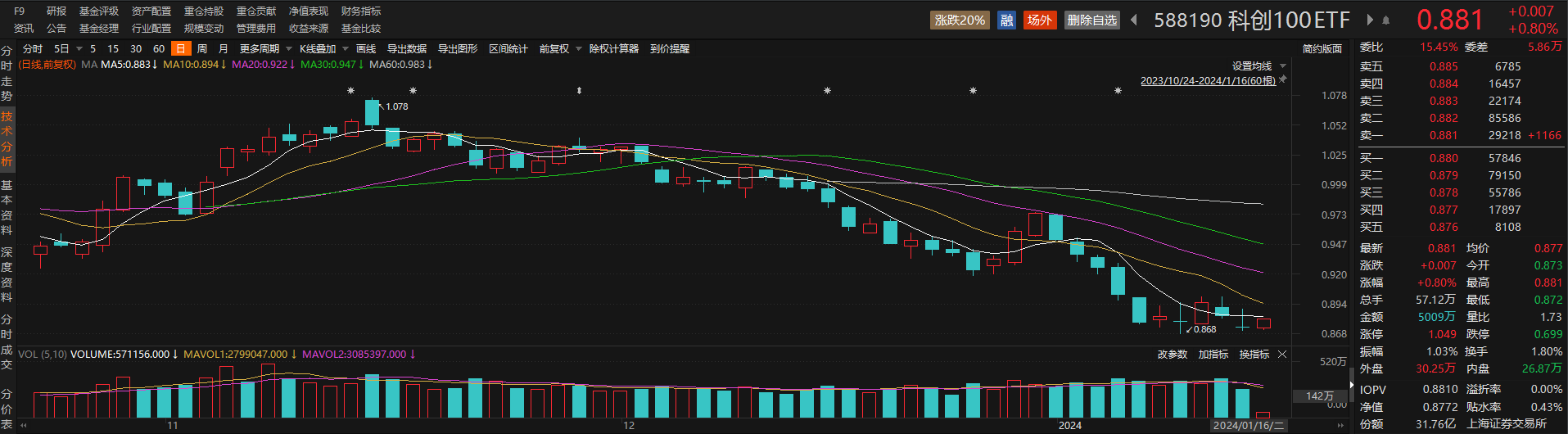Click the 2023/10/24-2024/1/16 date range link

point(1207,81)
